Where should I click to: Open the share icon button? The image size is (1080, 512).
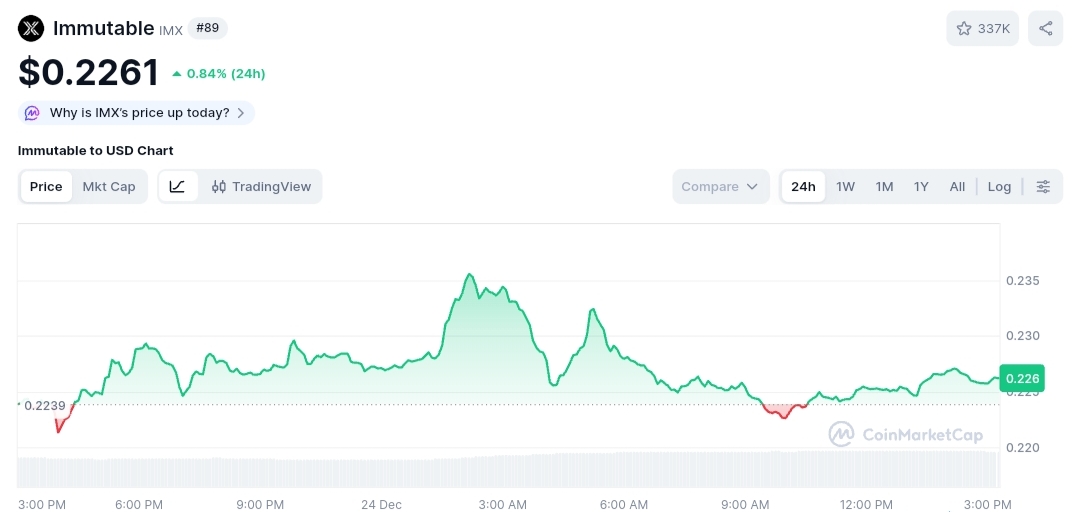(1046, 28)
